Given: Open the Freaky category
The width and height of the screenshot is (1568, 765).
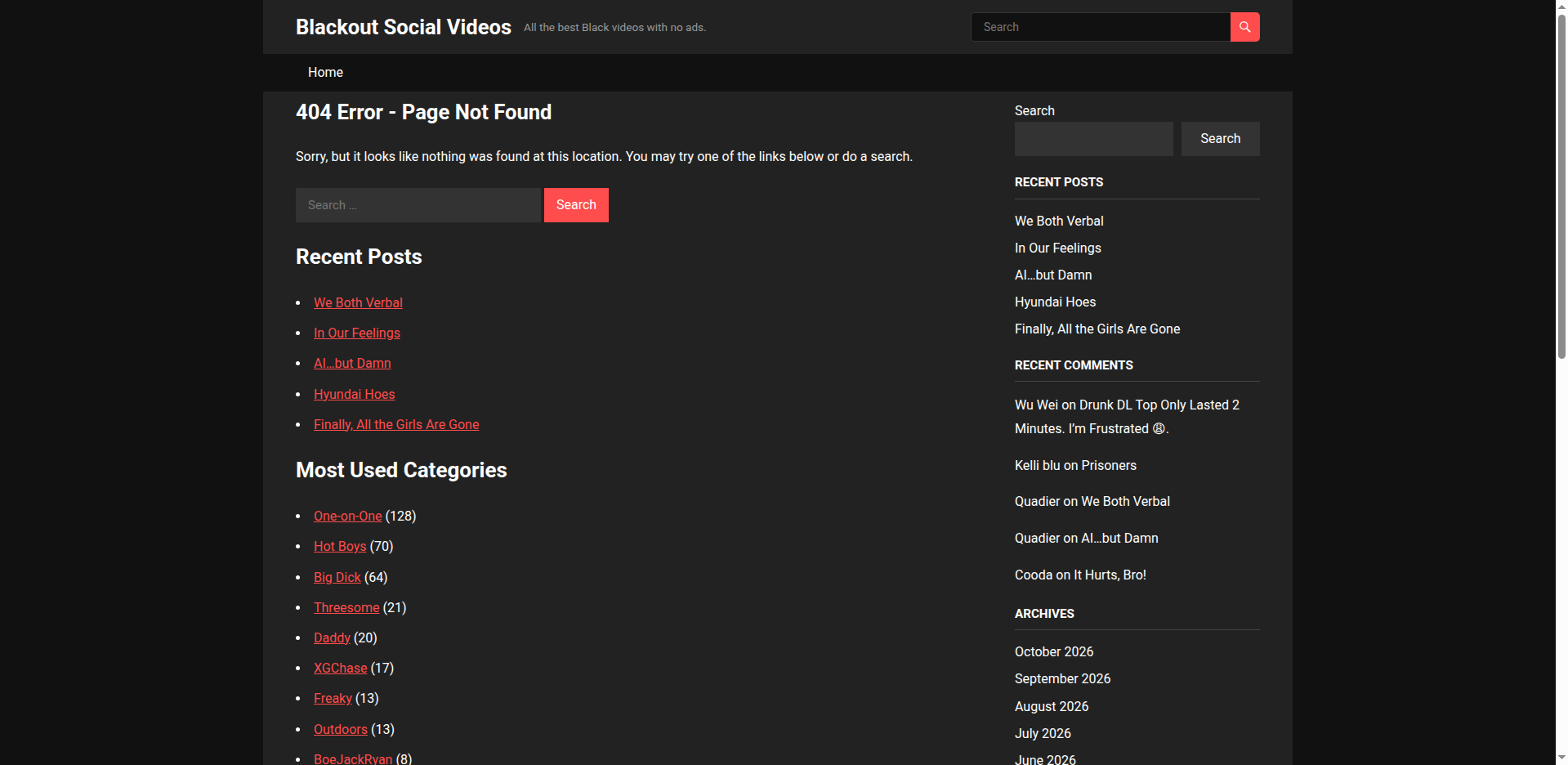Looking at the screenshot, I should pos(333,698).
